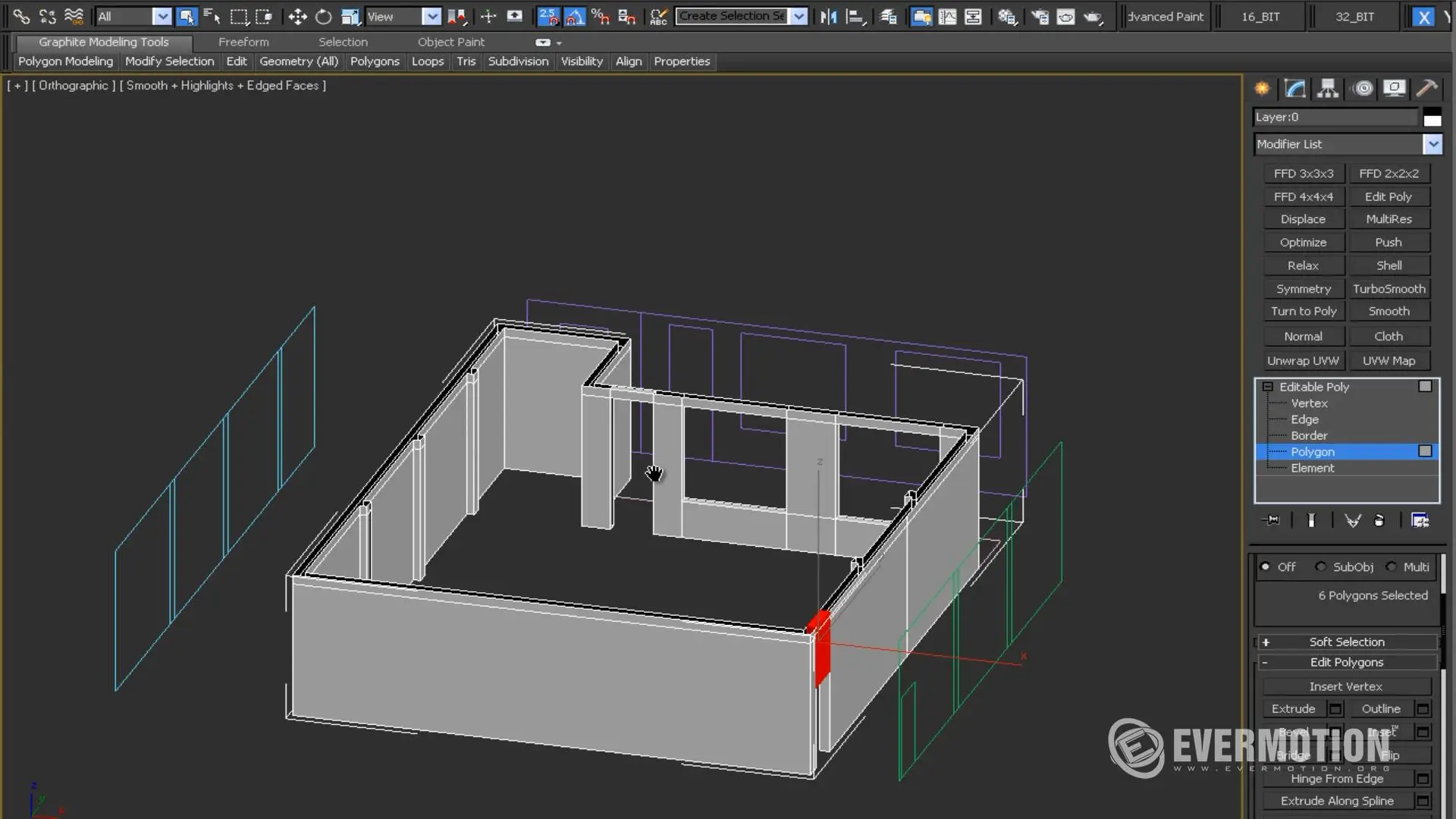
Task: Click Make Unique icon below modifier stack
Action: coord(1353,520)
